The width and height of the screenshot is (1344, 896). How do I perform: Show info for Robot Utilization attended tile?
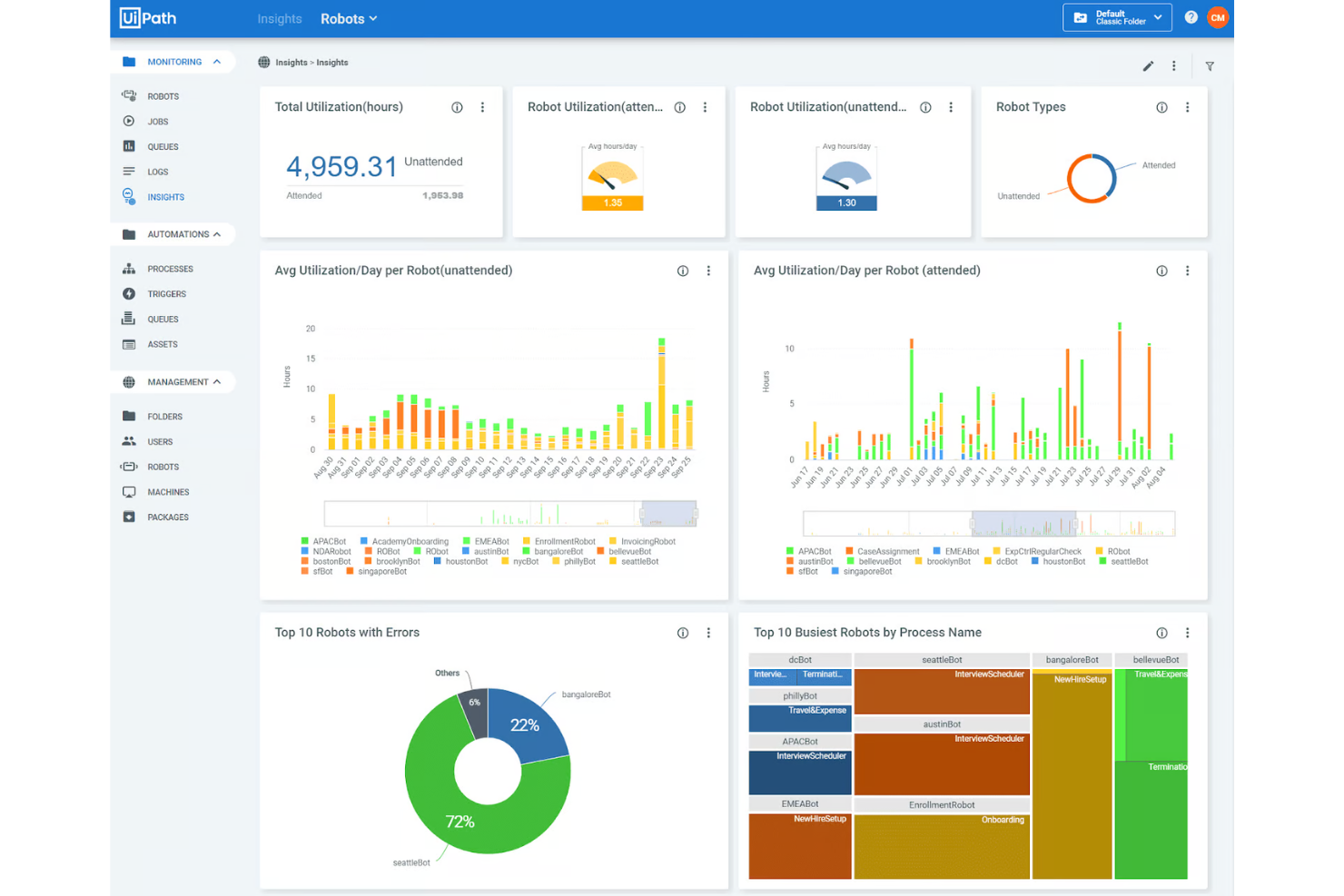(679, 107)
